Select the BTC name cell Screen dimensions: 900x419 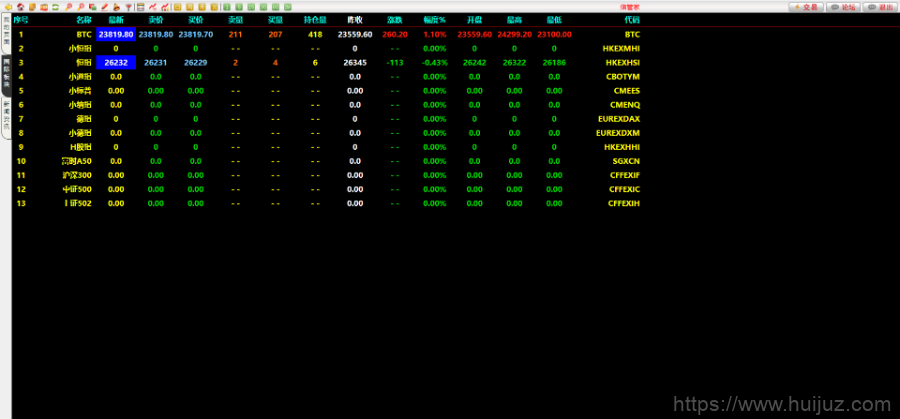point(84,34)
